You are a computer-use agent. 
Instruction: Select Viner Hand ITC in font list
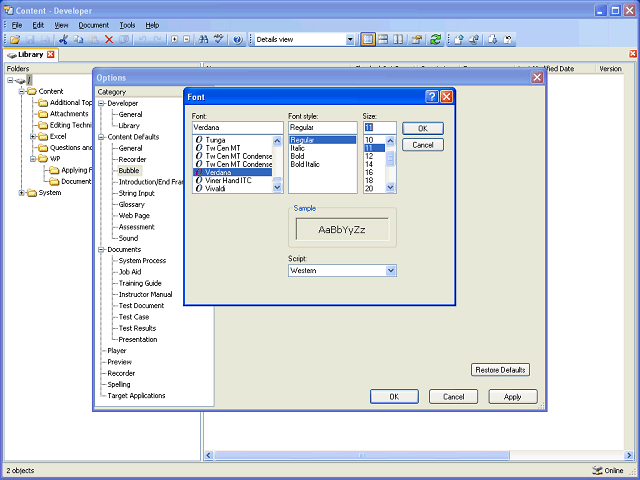(x=228, y=180)
